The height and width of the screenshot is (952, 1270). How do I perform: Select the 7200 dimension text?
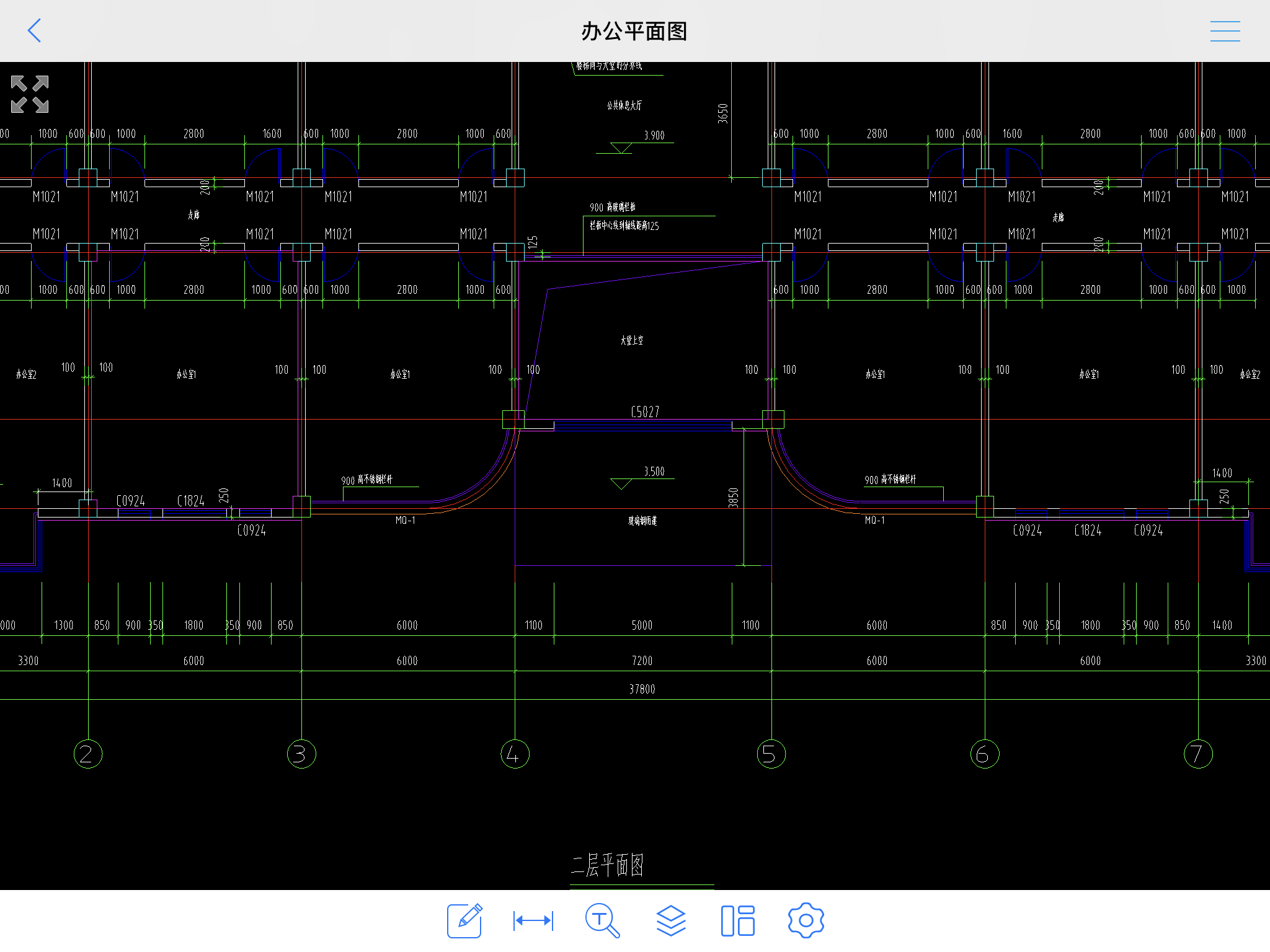click(642, 661)
